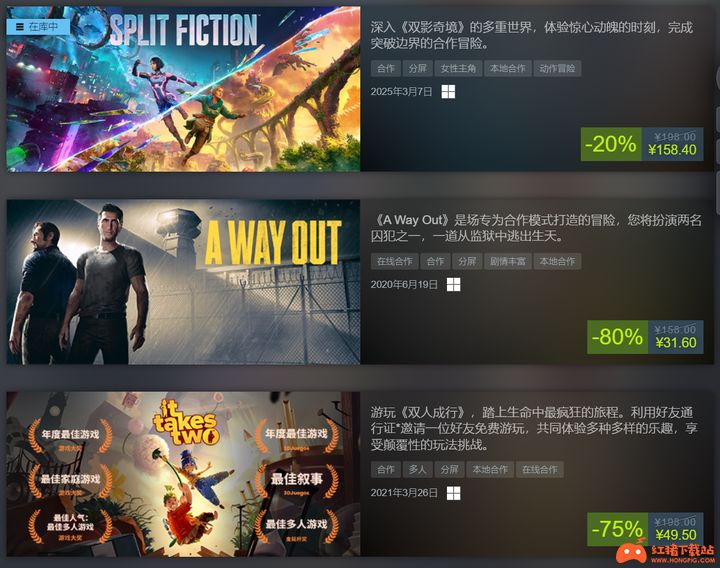
Task: Select the 多人 tag under It Takes Two
Action: coord(417,469)
